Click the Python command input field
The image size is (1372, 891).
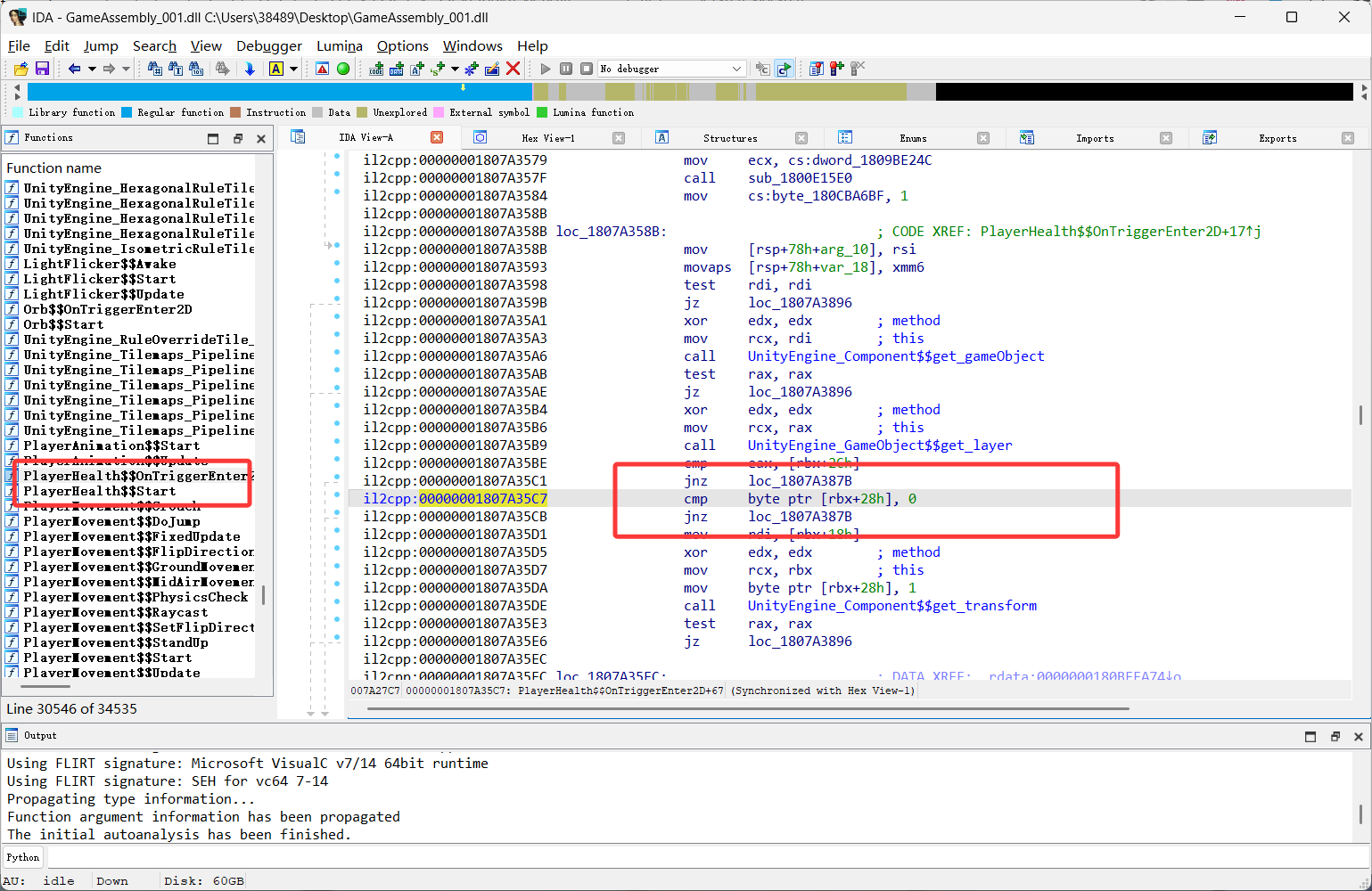pos(708,857)
